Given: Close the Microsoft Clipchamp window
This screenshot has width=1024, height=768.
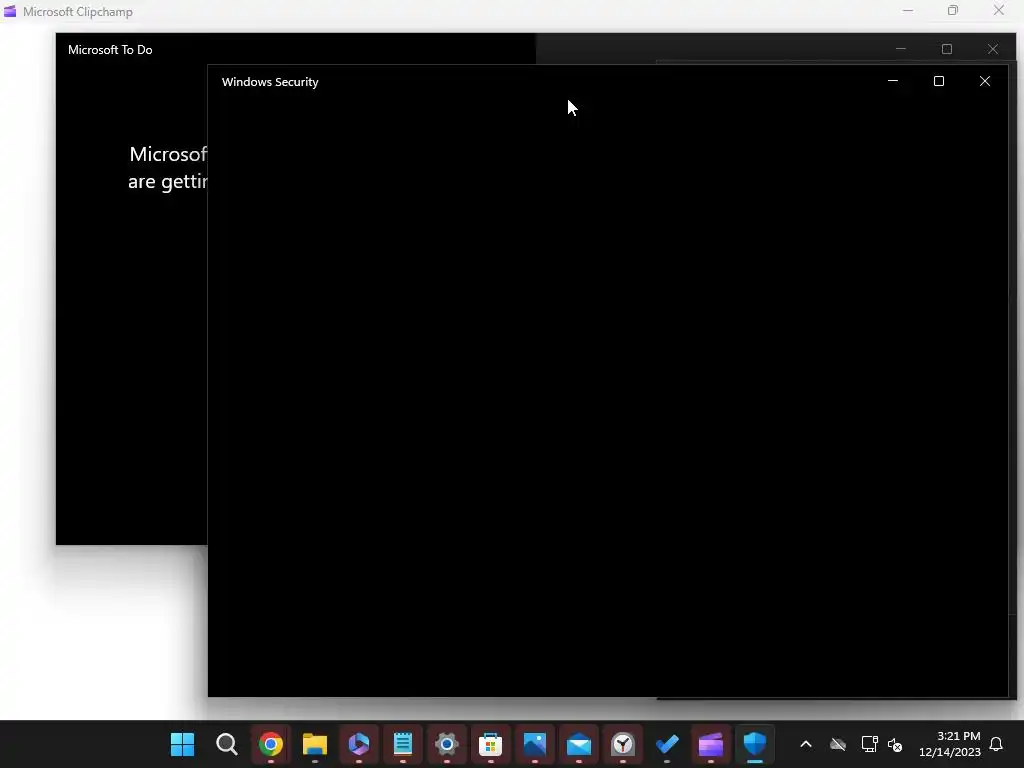Looking at the screenshot, I should [999, 10].
